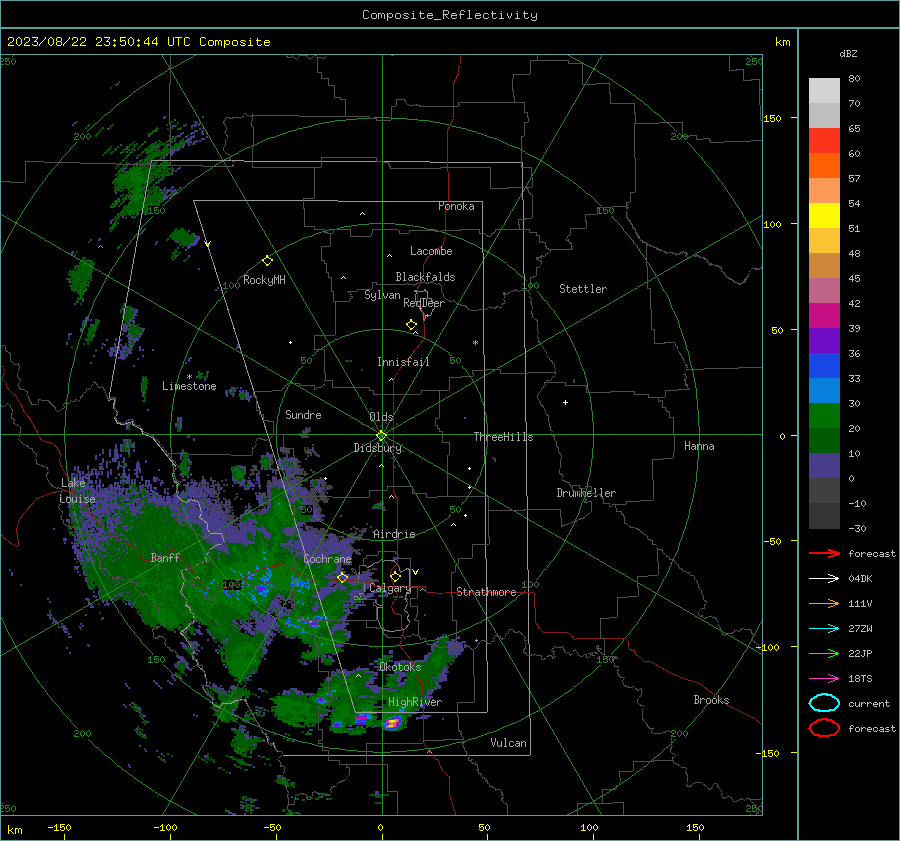Click the Lacombe city label

[x=431, y=251]
